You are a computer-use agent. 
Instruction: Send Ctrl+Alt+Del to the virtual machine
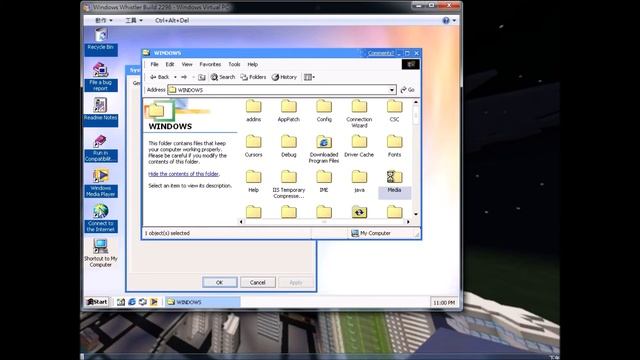(172, 20)
